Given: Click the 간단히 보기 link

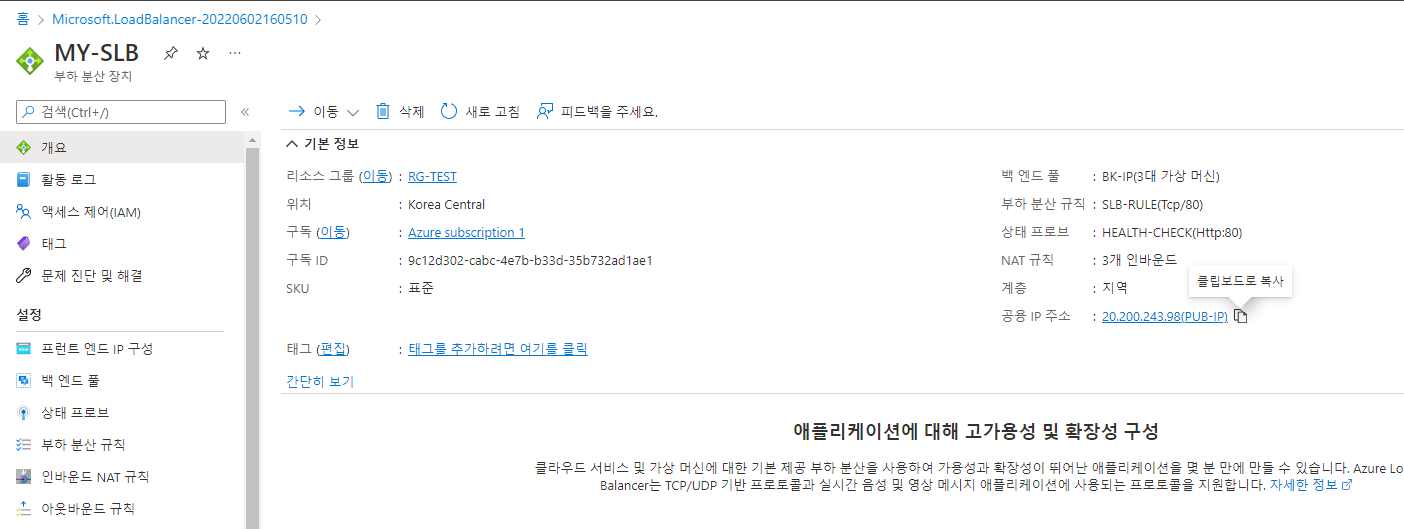Looking at the screenshot, I should coord(320,381).
